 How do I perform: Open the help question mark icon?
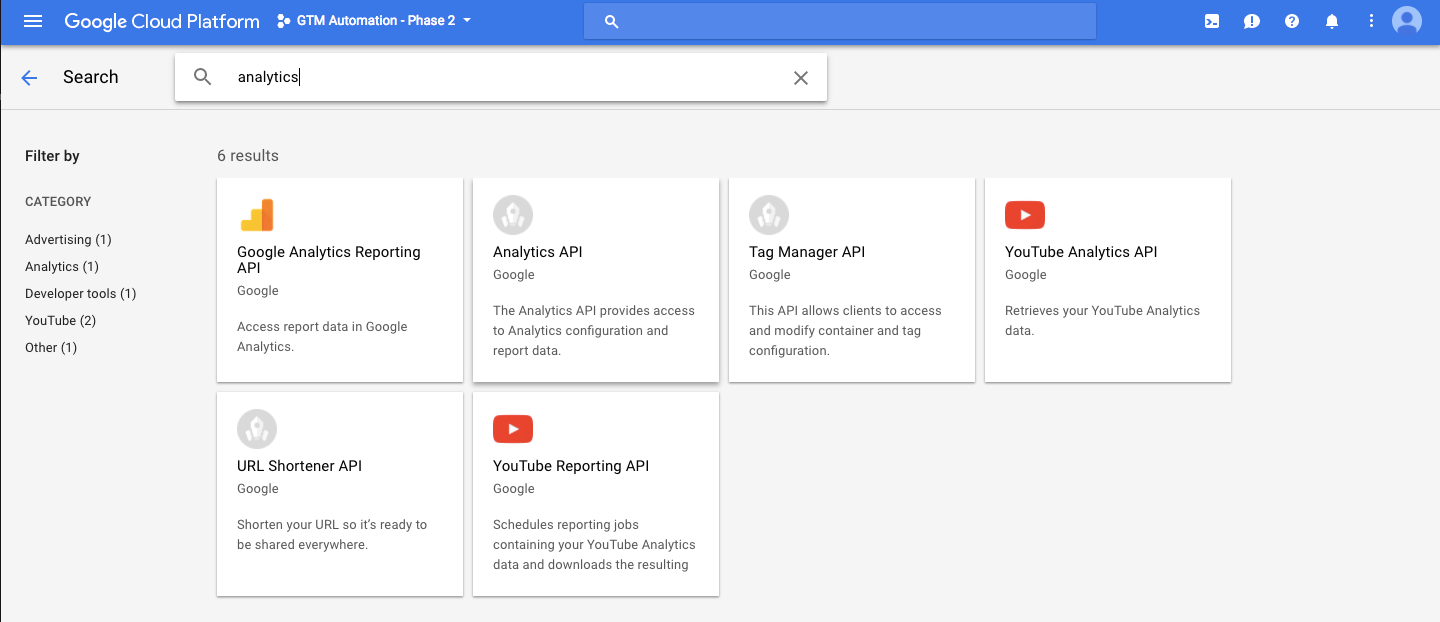click(1292, 21)
